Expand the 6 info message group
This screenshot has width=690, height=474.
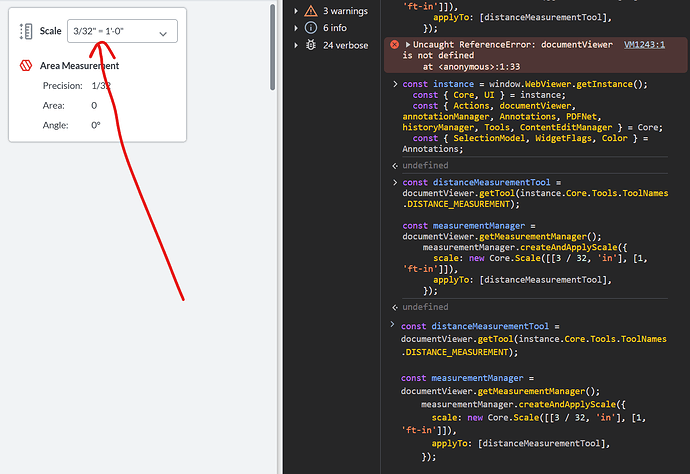coord(296,28)
